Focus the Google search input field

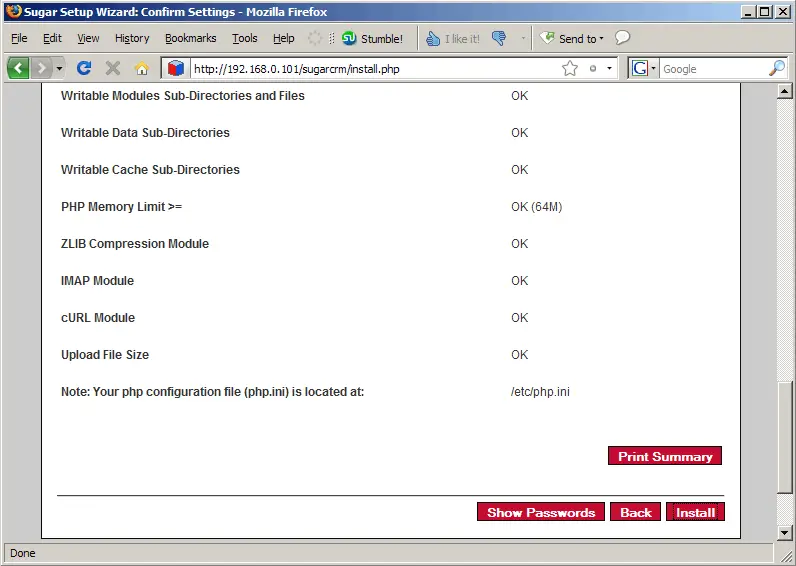point(713,69)
